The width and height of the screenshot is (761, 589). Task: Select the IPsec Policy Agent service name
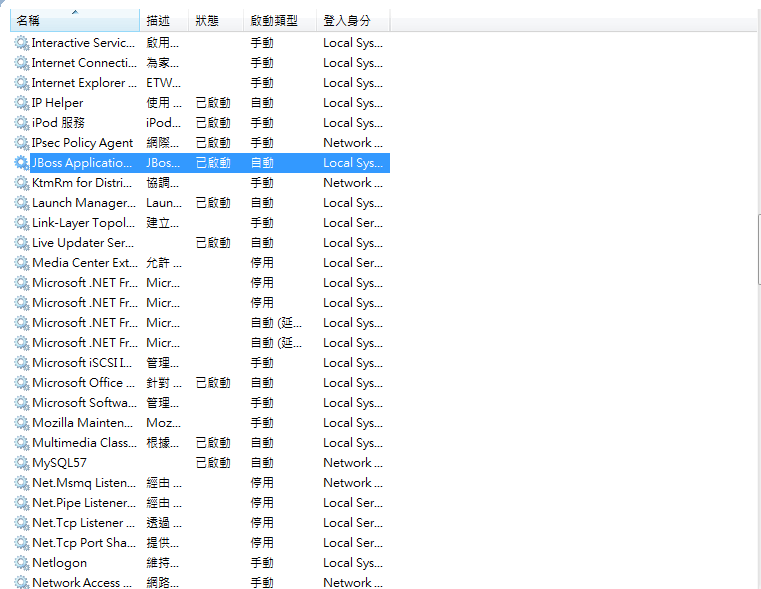(82, 143)
